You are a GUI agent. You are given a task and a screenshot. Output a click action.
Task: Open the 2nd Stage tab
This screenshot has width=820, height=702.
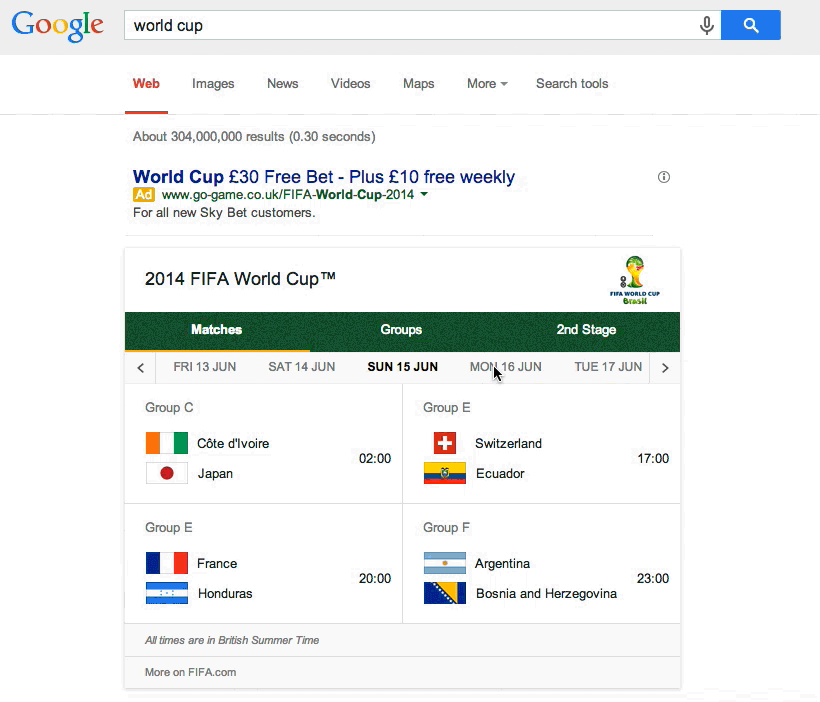point(586,330)
